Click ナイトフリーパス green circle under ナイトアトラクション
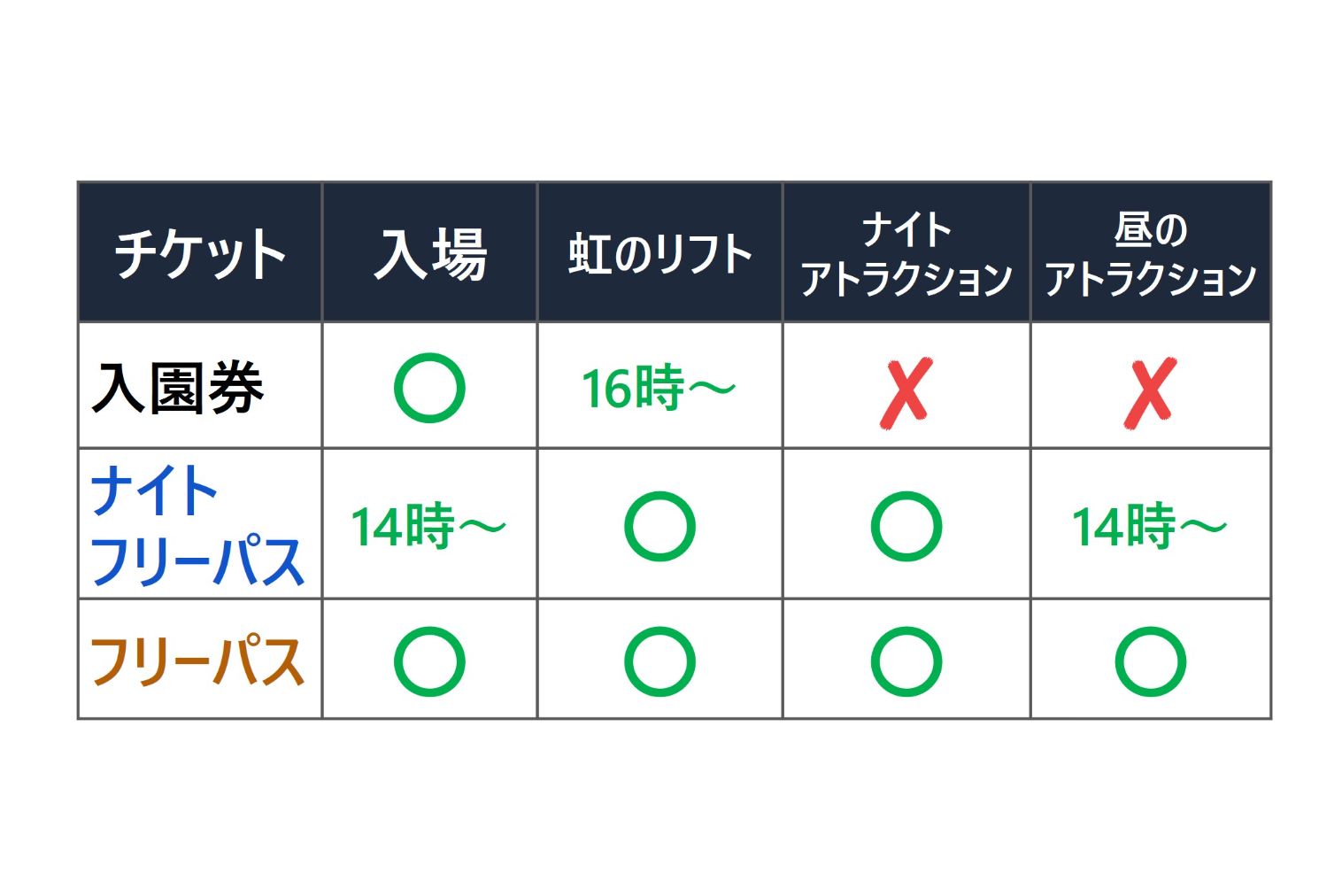 (906, 526)
